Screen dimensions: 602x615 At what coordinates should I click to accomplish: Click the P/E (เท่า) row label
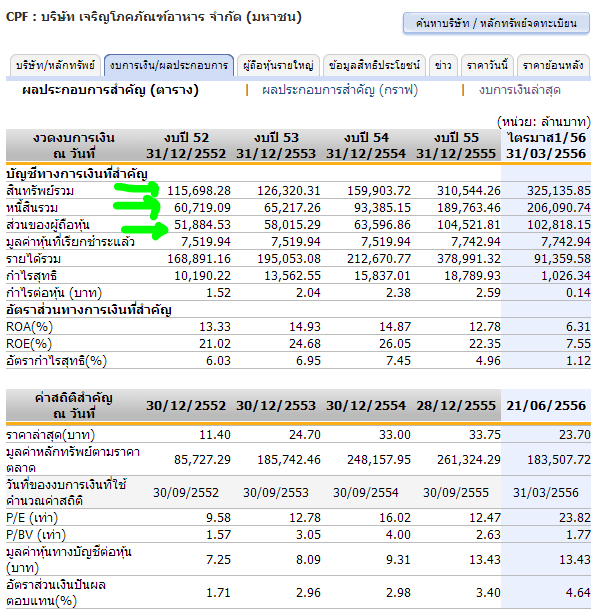pos(32,518)
